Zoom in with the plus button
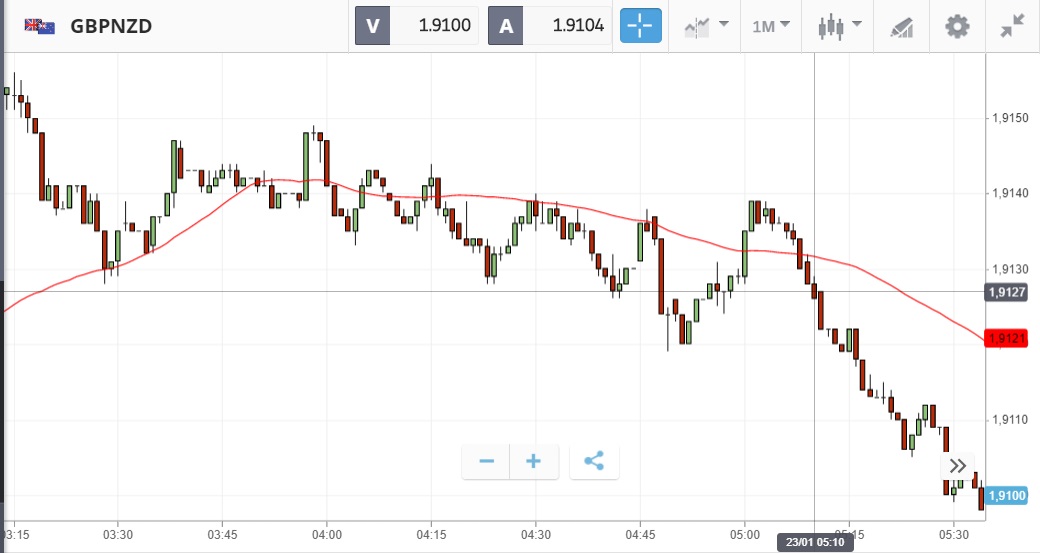This screenshot has width=1040, height=553. click(534, 461)
